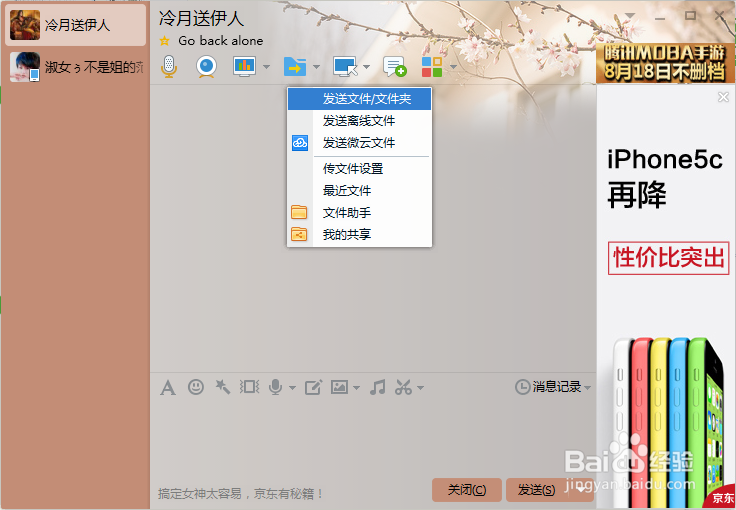736x510 pixels.
Task: Click the send picture icon
Action: 339,387
